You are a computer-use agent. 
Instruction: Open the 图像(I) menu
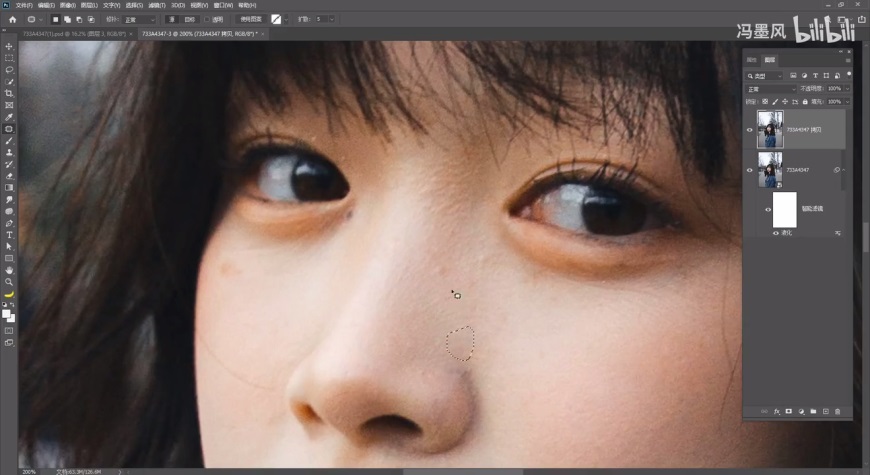click(68, 5)
